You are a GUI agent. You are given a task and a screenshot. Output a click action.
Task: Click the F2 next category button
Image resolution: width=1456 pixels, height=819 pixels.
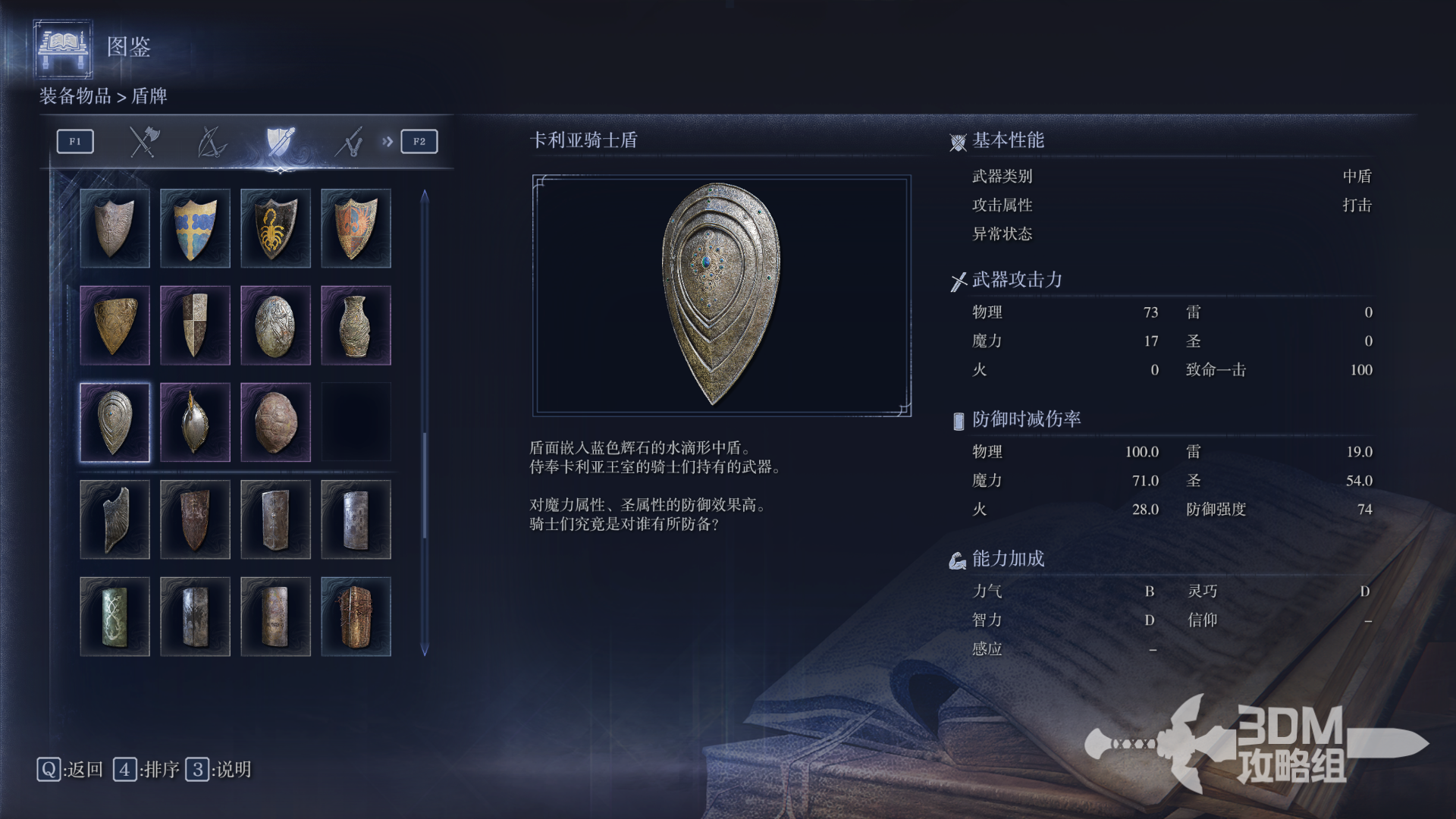coord(419,141)
